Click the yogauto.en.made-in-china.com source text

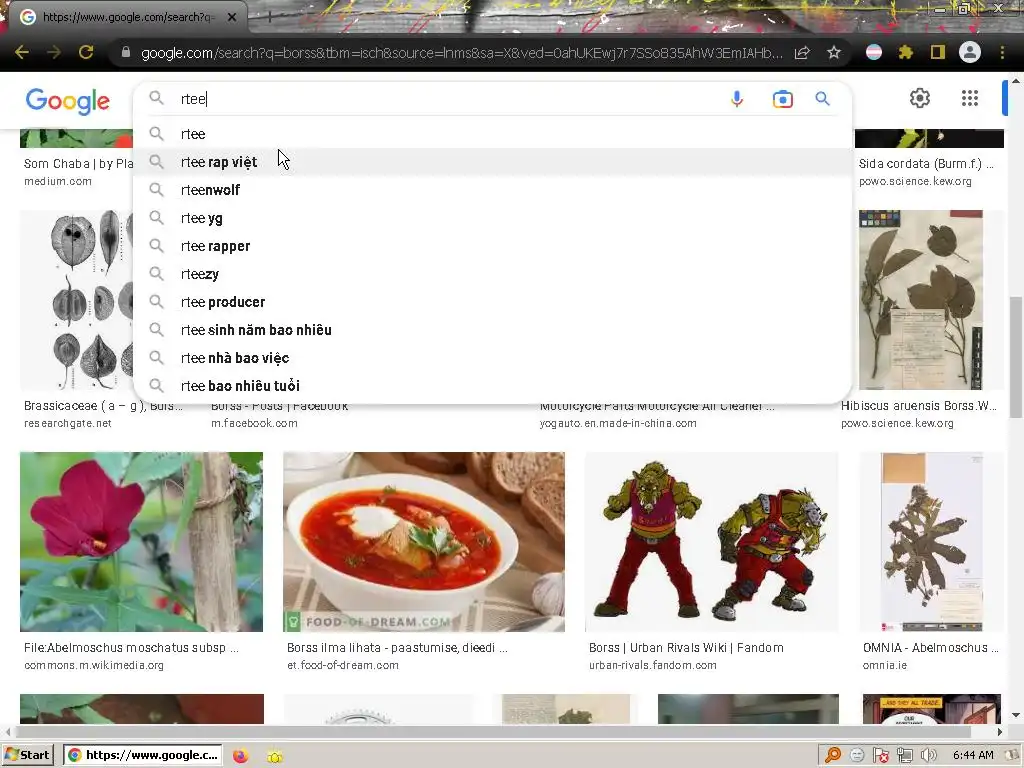[618, 423]
